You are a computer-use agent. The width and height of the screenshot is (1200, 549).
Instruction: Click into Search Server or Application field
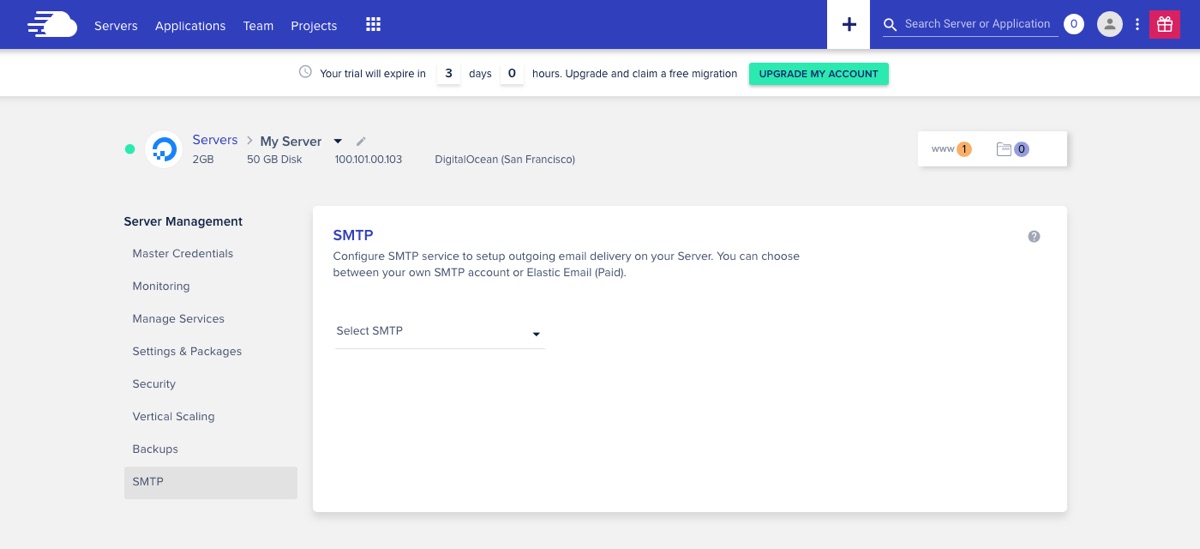click(x=978, y=24)
